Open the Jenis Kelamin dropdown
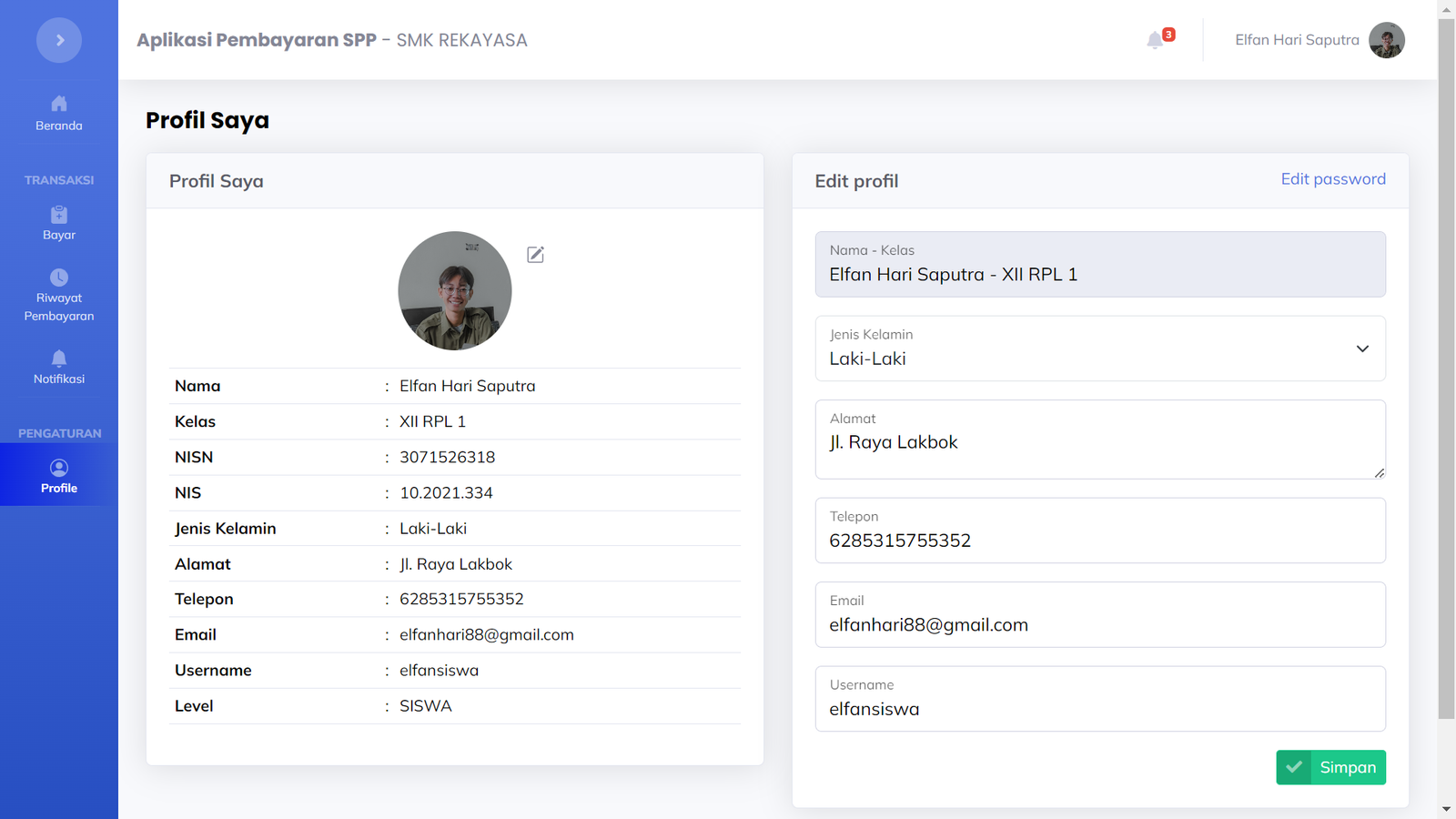The height and width of the screenshot is (819, 1456). 1099,349
